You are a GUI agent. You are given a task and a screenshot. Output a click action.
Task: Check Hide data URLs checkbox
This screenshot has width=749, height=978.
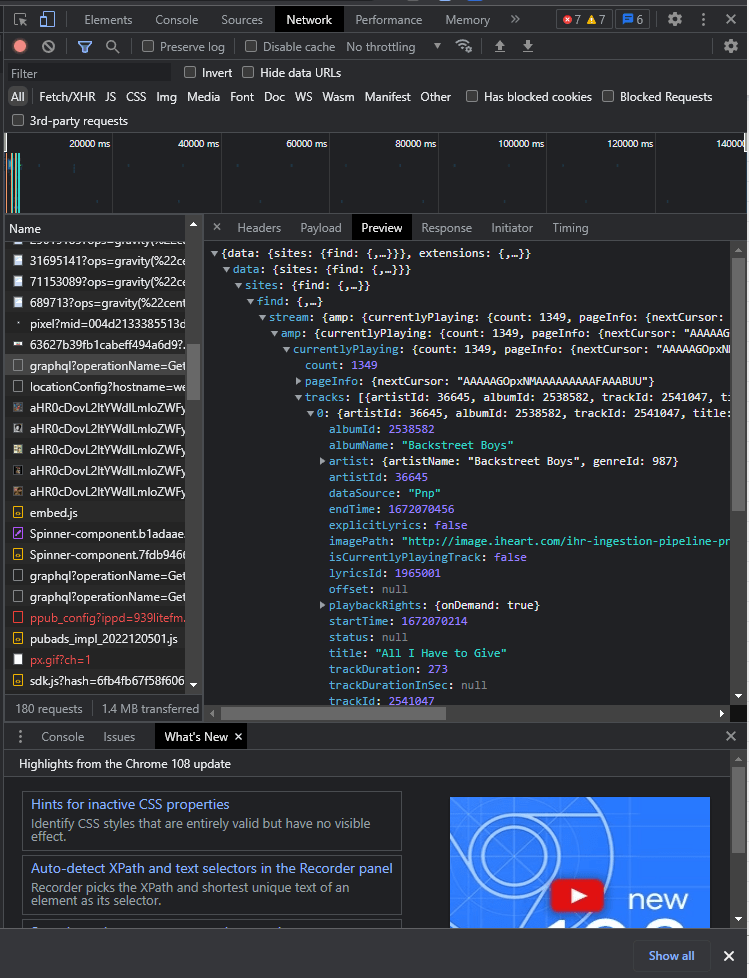[248, 72]
